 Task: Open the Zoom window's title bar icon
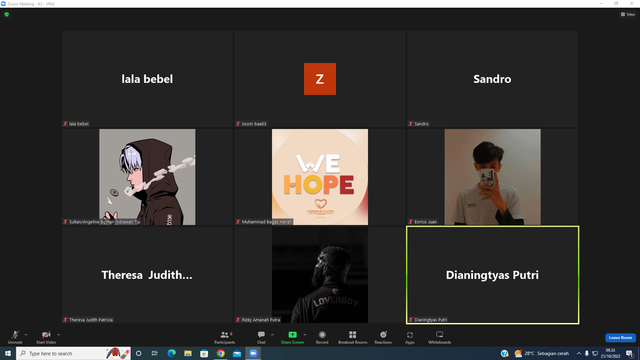(3, 4)
